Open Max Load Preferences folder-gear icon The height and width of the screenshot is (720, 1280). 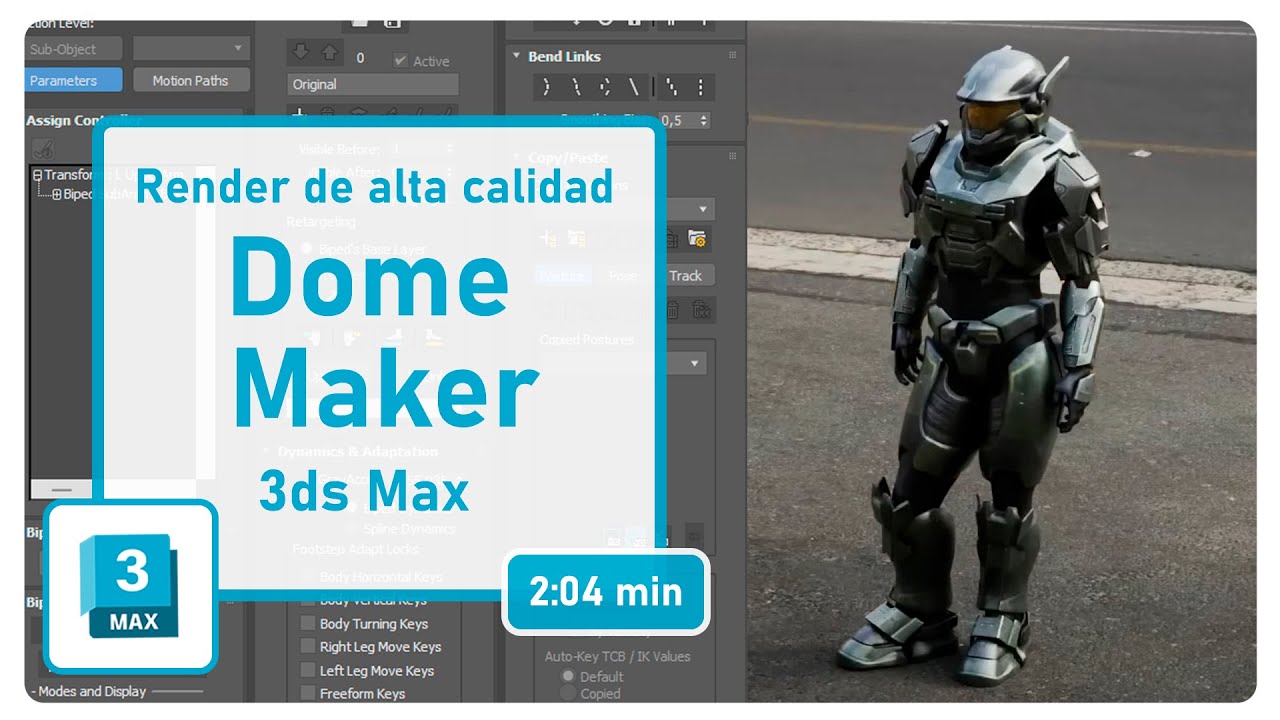[697, 239]
